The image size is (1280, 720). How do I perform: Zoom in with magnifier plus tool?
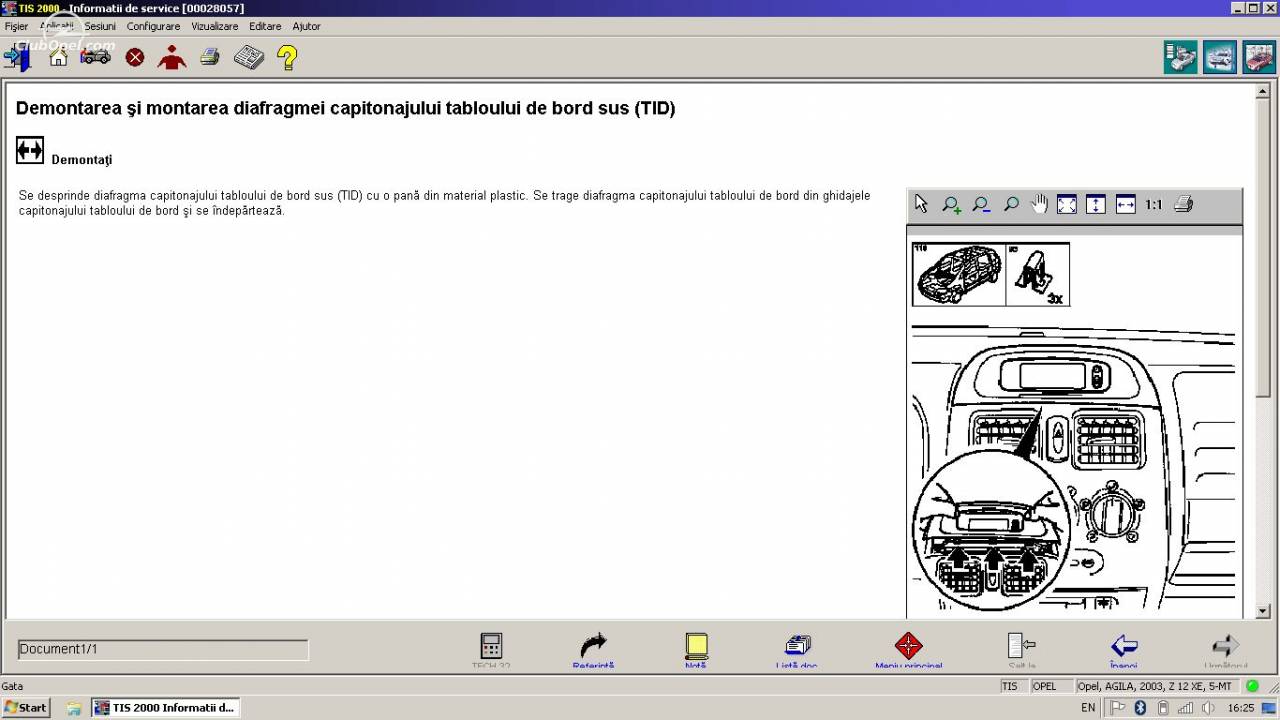(951, 205)
